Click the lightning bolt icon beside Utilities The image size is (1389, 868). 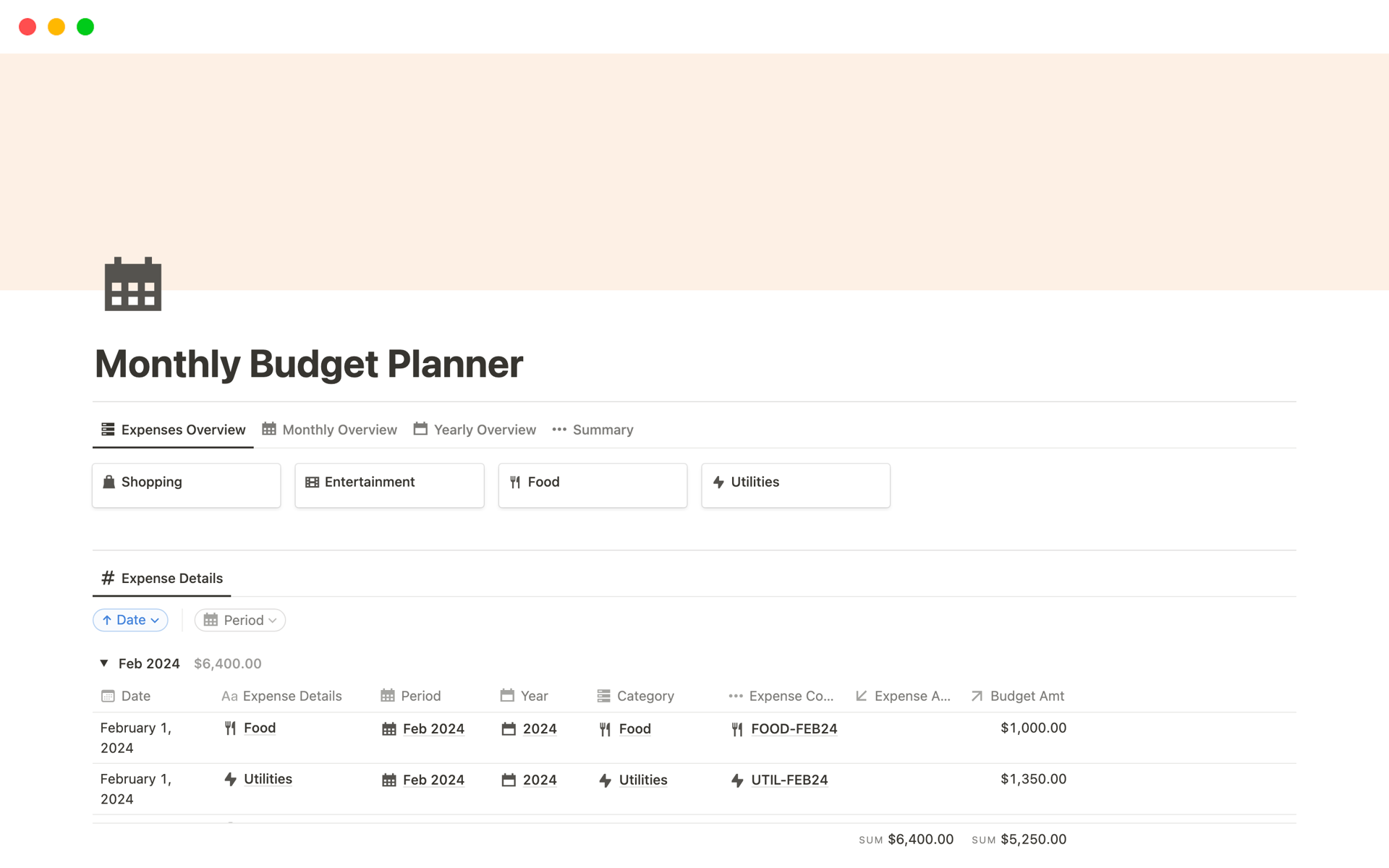718,482
